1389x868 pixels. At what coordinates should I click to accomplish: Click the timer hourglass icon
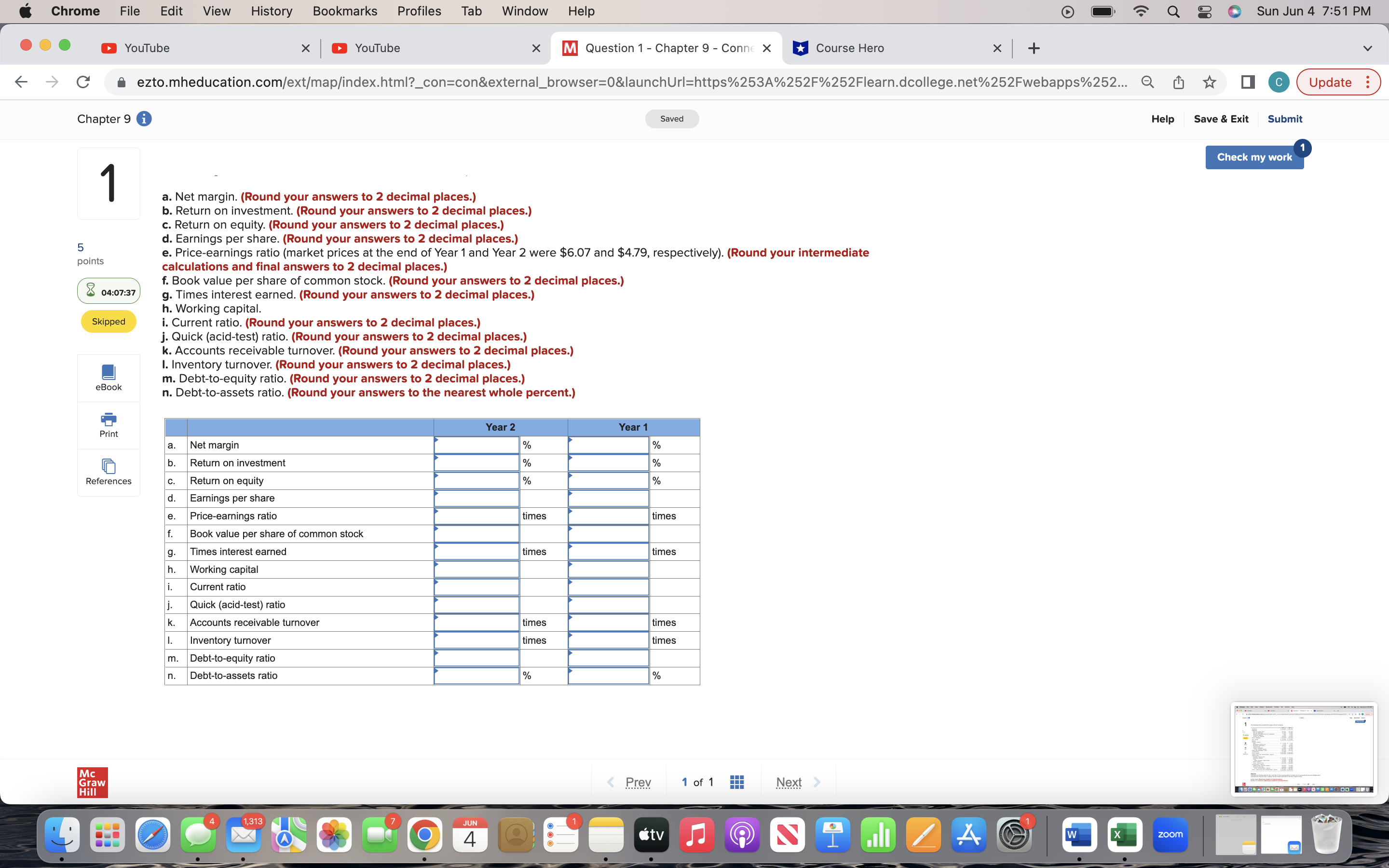91,290
